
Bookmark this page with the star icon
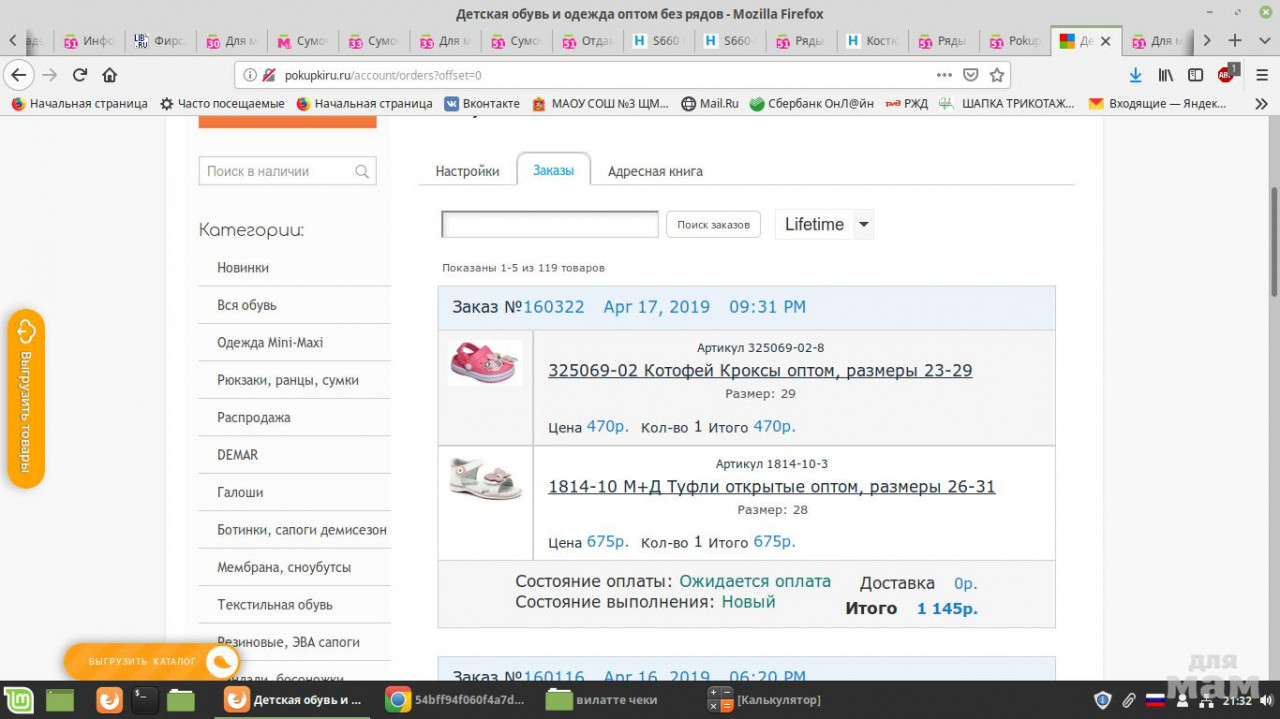click(997, 75)
